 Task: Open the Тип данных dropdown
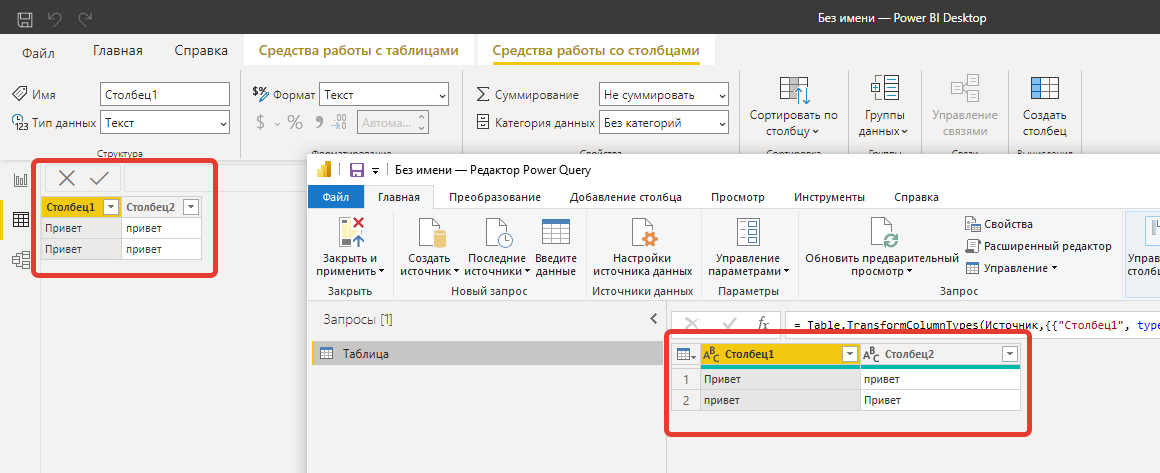165,123
